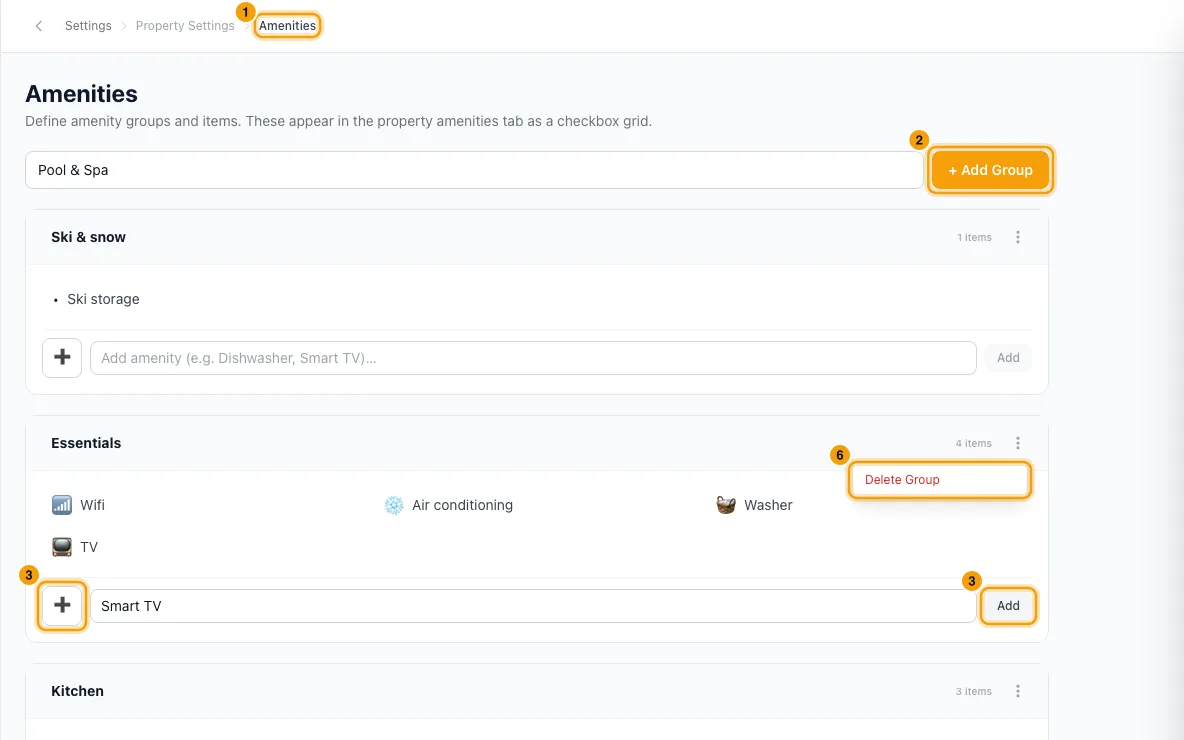Choose Delete Group from the menu
This screenshot has height=740, width=1184.
tap(939, 479)
